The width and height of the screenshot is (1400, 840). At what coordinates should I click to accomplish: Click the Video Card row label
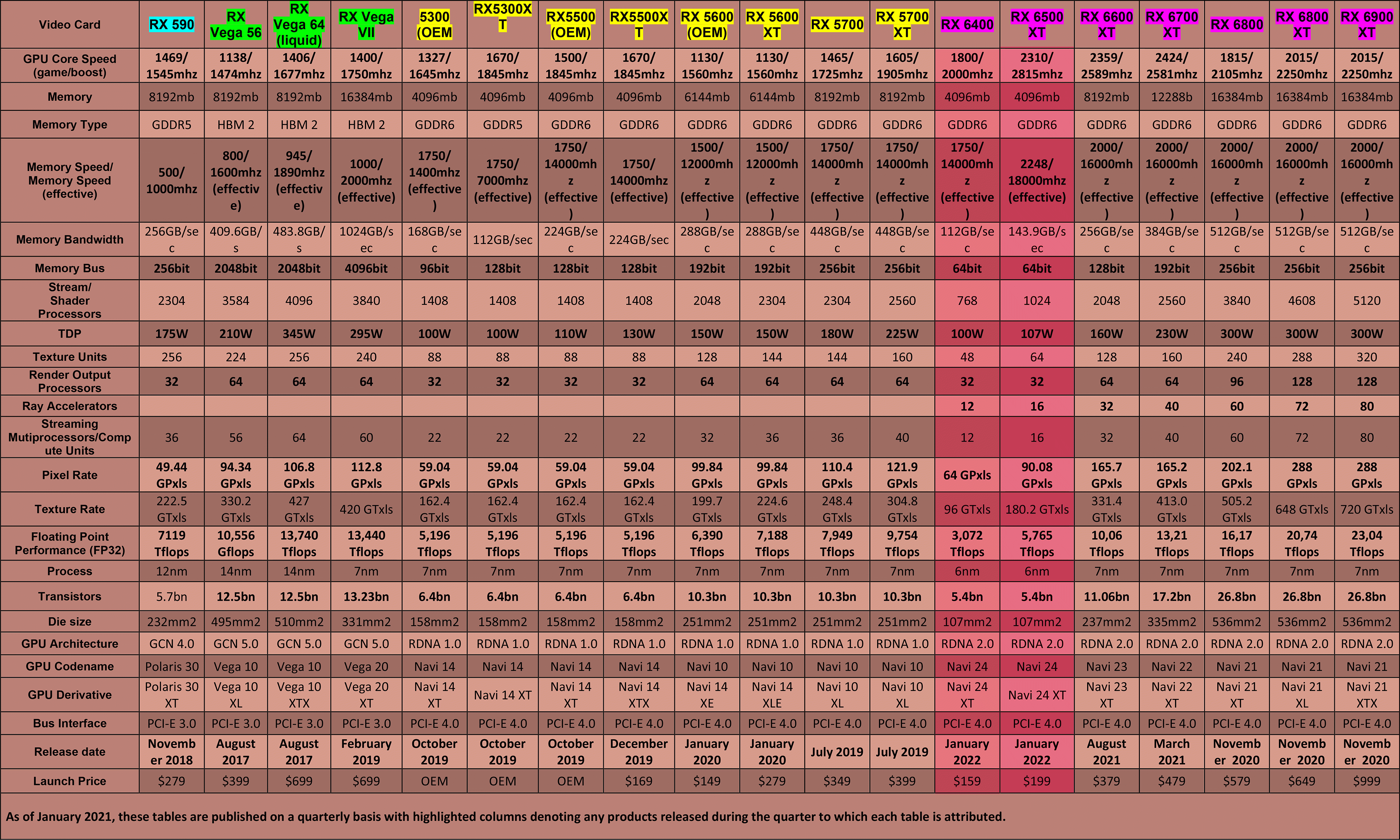pos(70,24)
